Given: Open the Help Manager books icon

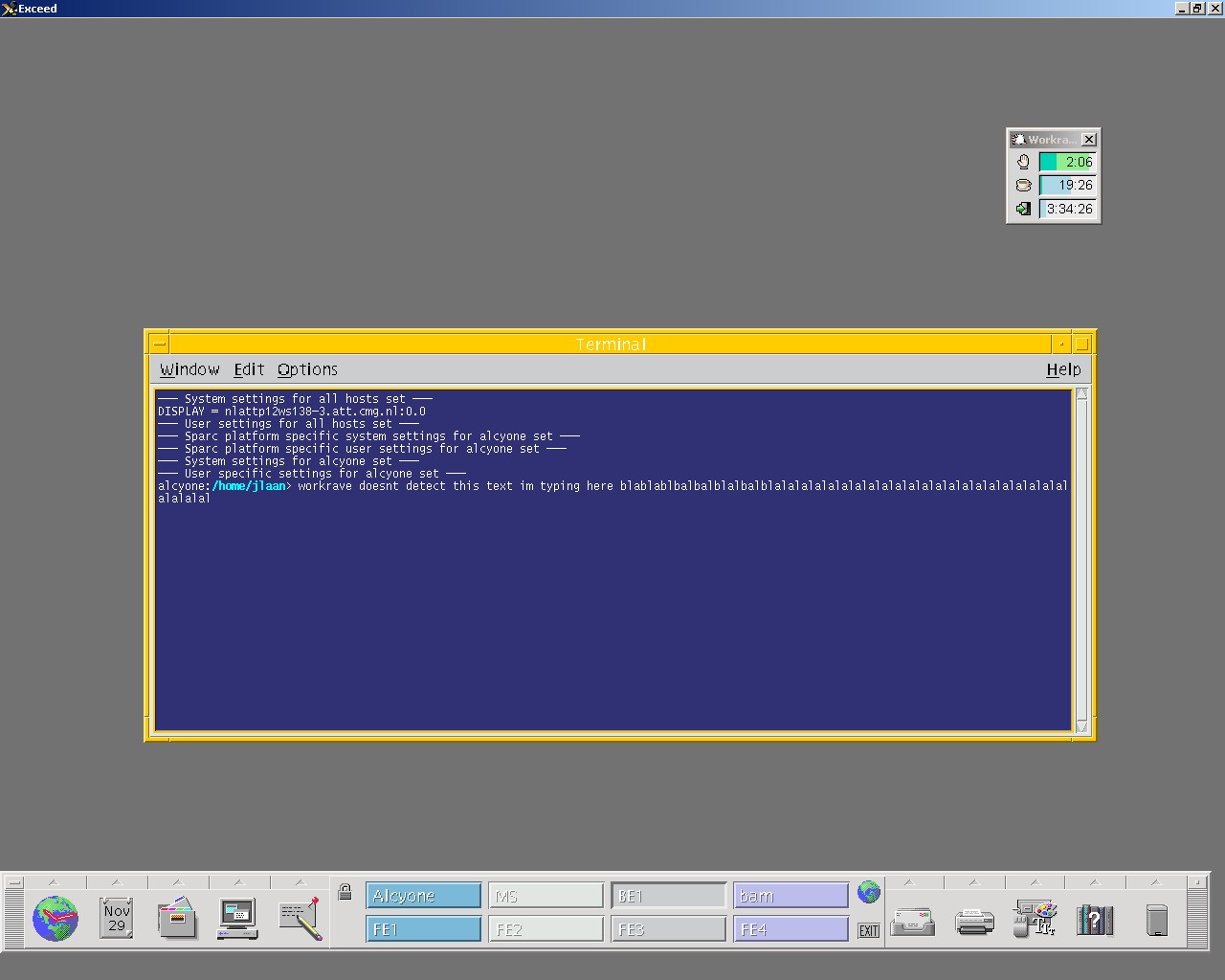Looking at the screenshot, I should pos(1095,920).
